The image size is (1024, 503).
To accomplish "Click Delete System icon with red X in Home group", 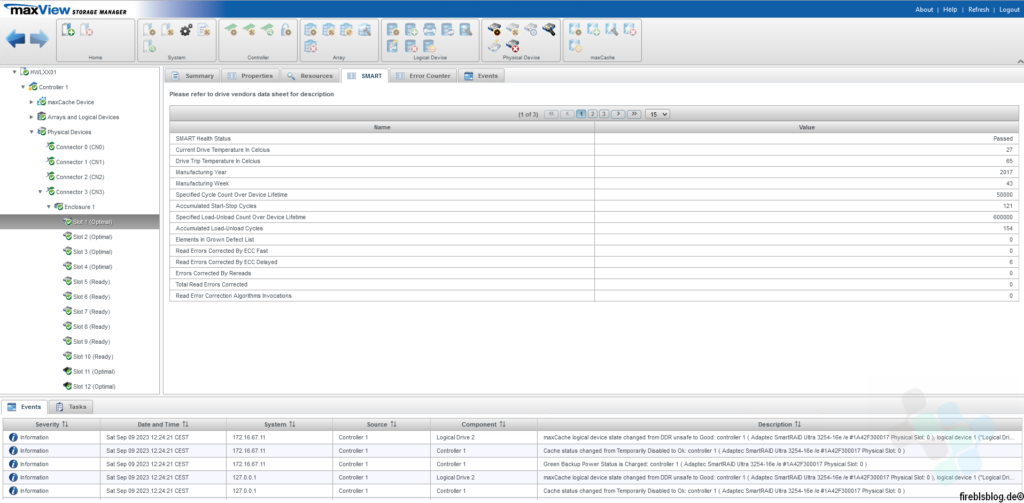I will coord(86,29).
